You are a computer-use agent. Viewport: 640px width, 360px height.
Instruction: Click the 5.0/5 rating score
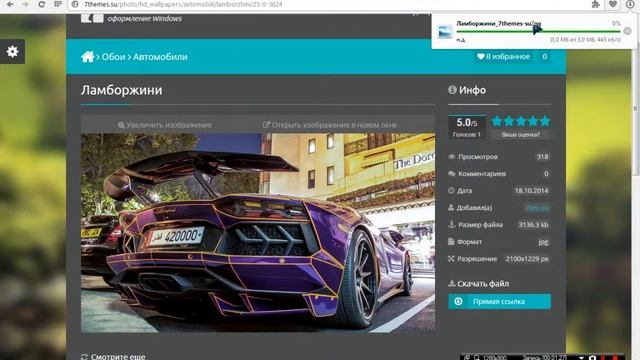point(467,122)
